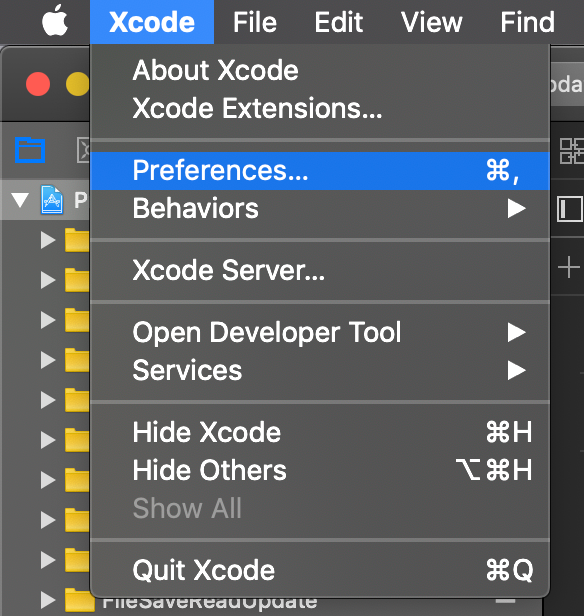The height and width of the screenshot is (616, 584).
Task: Click the FileSaveReadUpdate folder icon
Action: (80, 600)
